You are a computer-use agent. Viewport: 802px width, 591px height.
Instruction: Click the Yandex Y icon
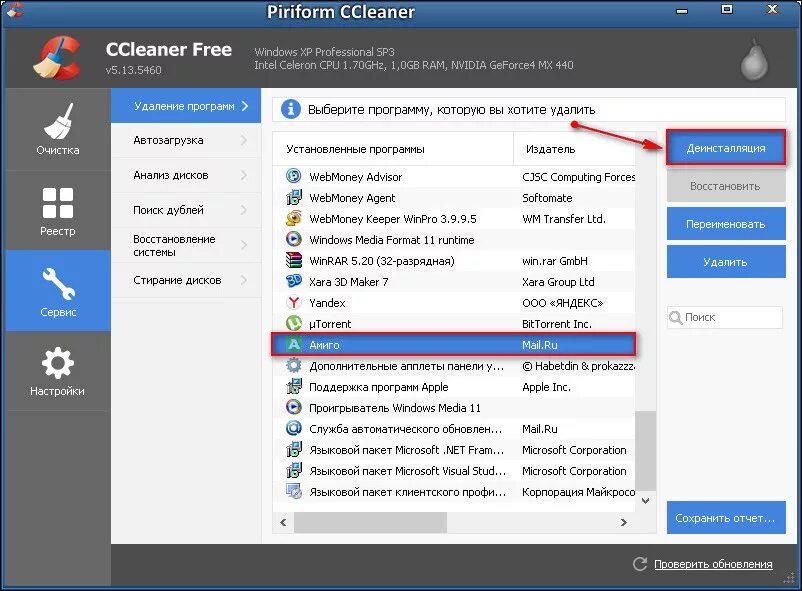tap(294, 302)
